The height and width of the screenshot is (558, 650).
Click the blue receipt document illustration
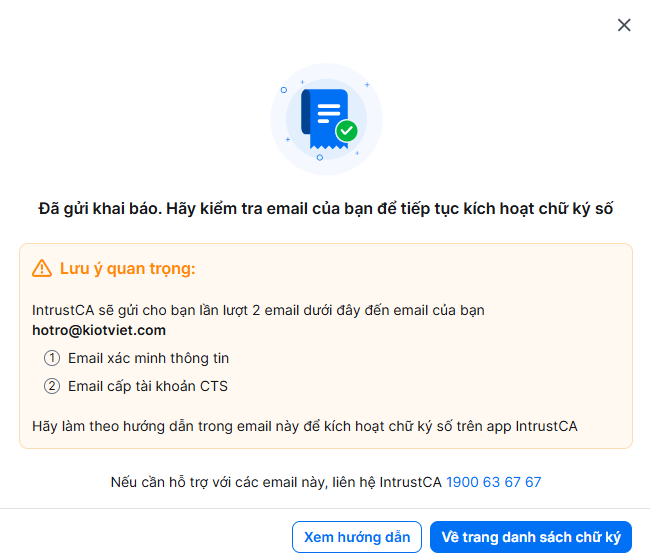point(325,119)
